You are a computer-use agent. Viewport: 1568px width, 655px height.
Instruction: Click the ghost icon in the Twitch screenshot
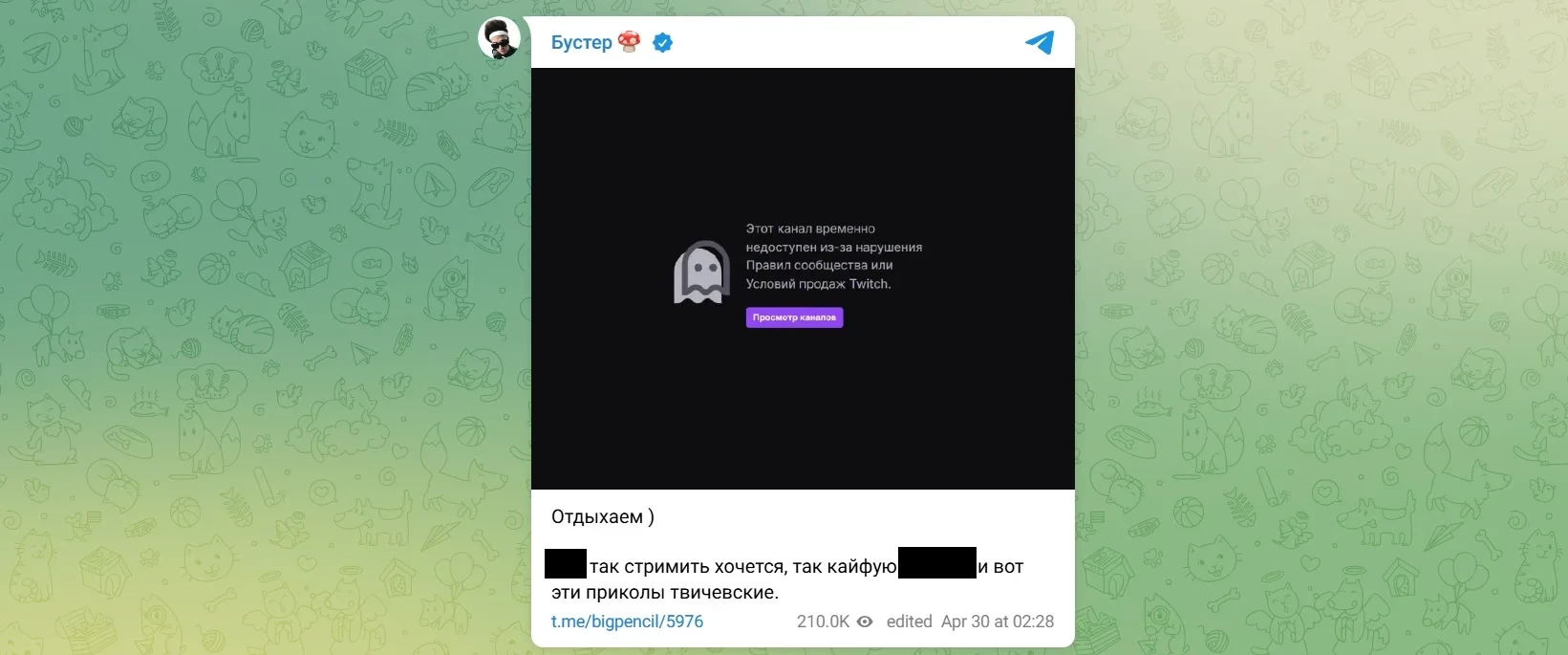(x=701, y=273)
